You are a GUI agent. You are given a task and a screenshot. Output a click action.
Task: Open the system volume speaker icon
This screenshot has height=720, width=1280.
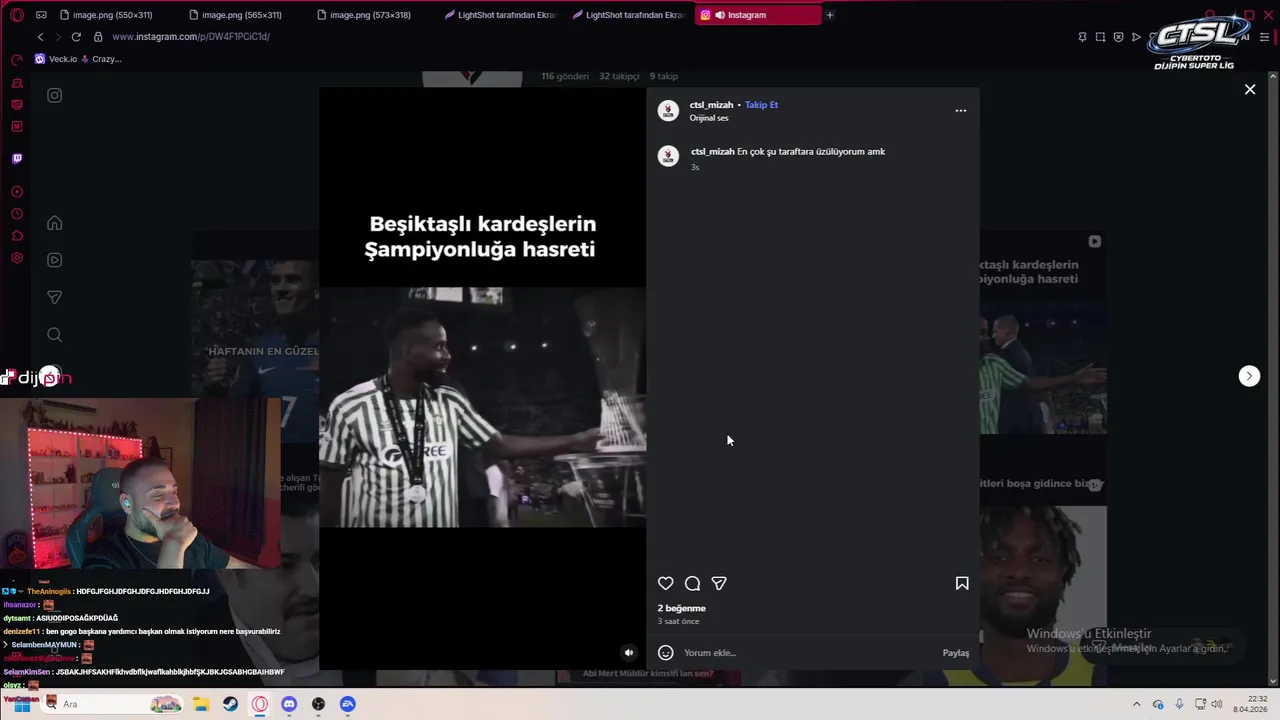(1217, 704)
